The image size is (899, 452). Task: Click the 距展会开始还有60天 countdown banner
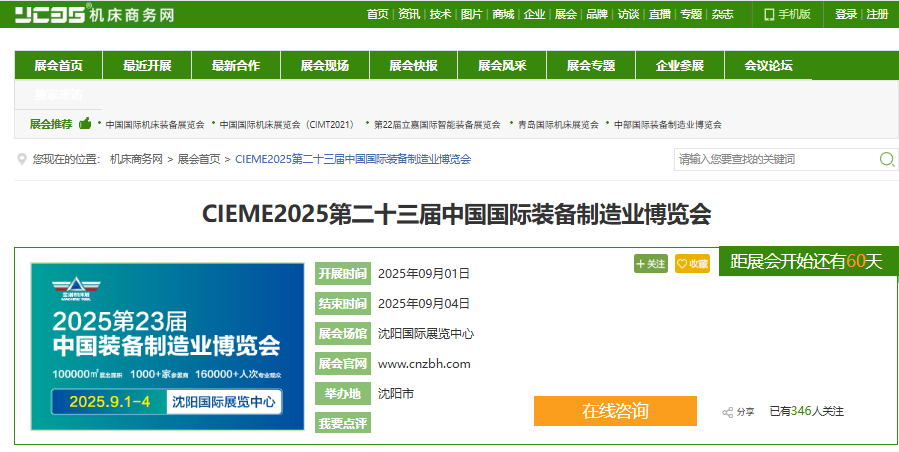(806, 261)
